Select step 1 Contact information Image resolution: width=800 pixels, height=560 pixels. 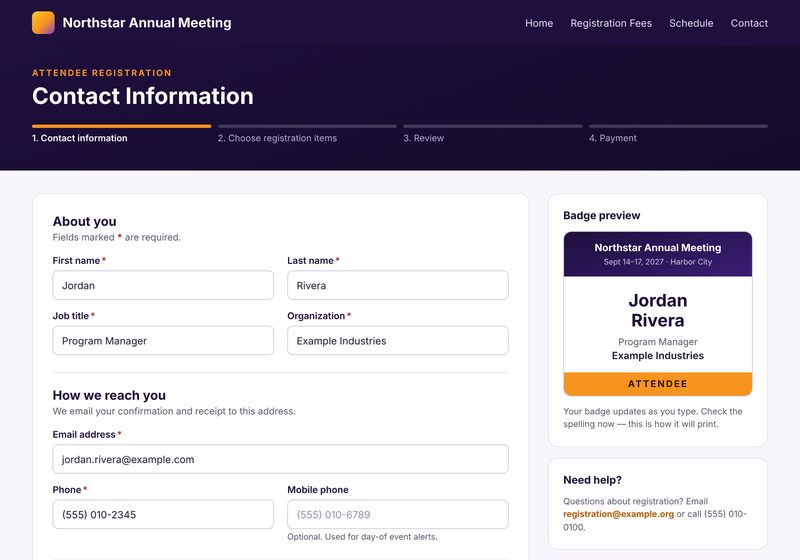pos(80,138)
